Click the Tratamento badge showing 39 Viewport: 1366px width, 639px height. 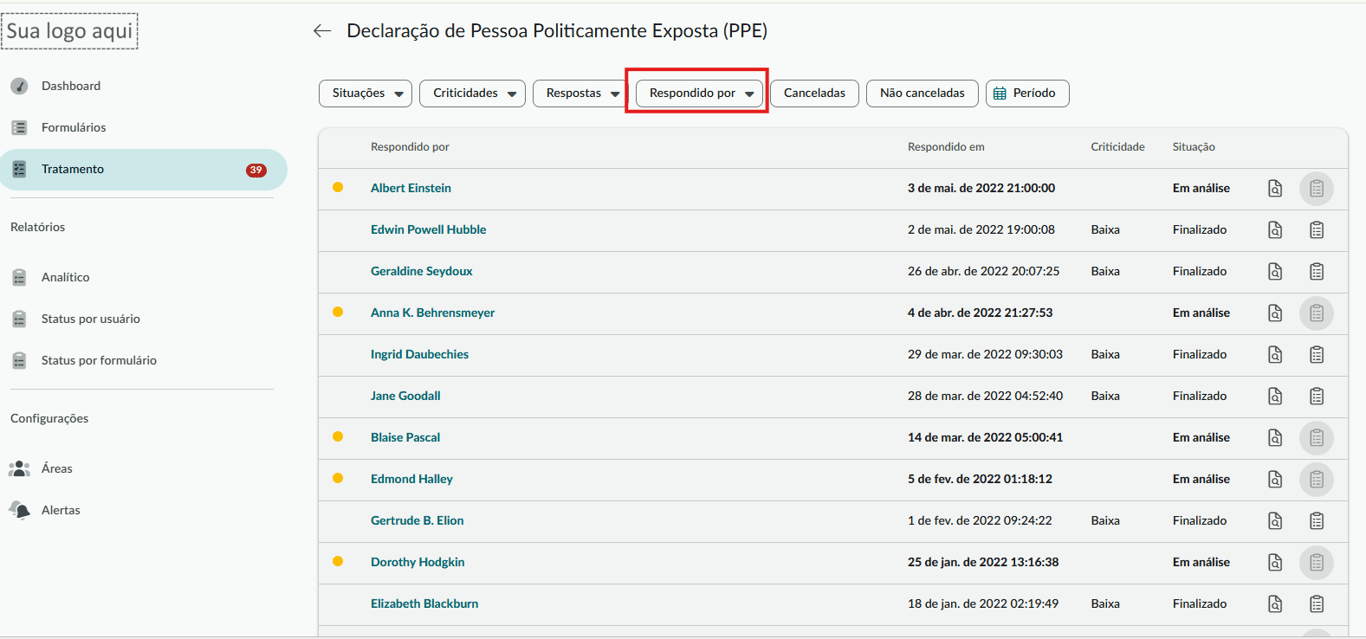[x=256, y=170]
